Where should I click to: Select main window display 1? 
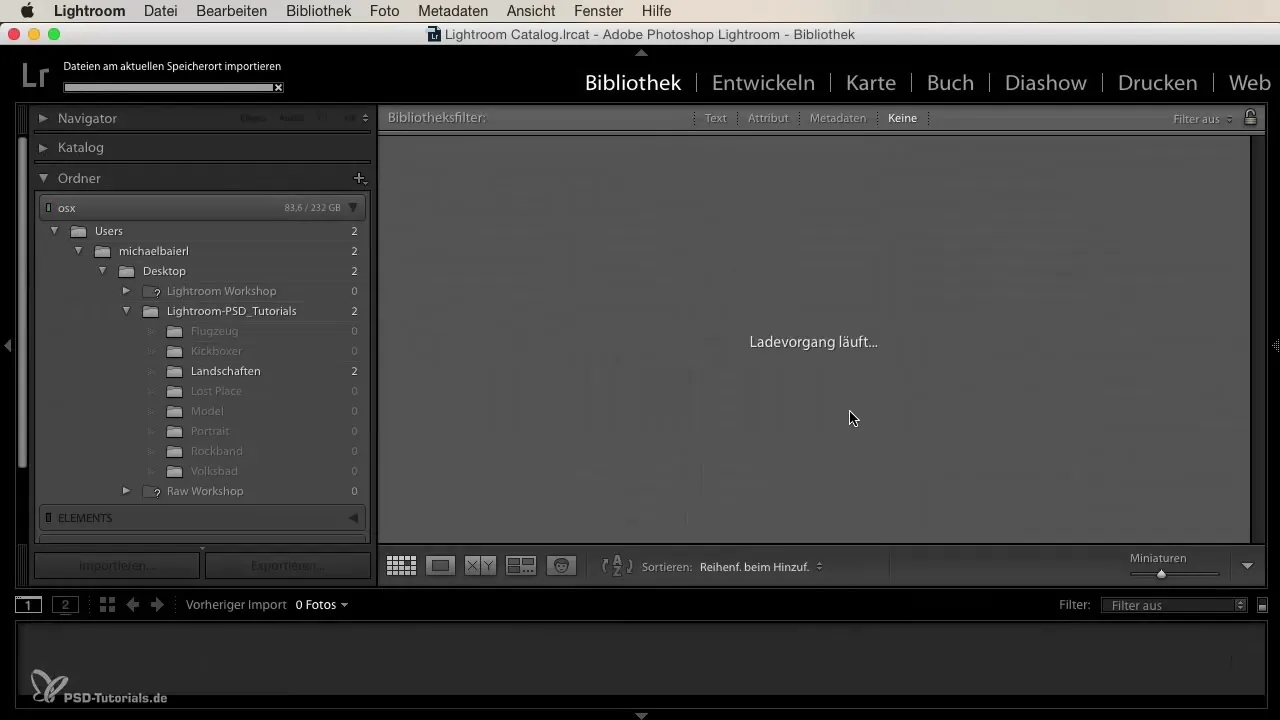coord(28,605)
